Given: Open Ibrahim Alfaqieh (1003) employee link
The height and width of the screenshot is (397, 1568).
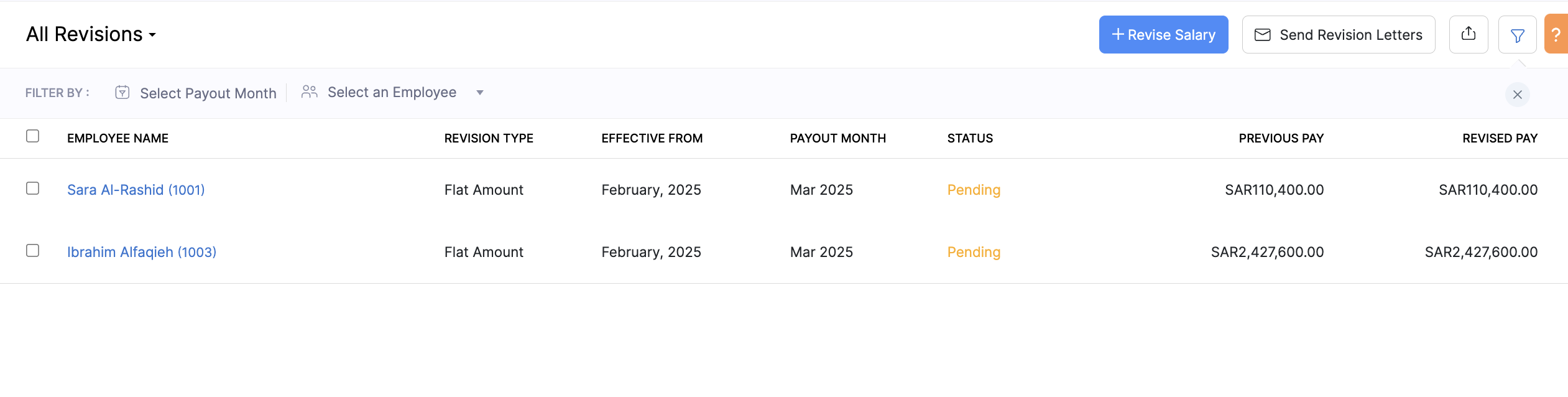Looking at the screenshot, I should (142, 252).
